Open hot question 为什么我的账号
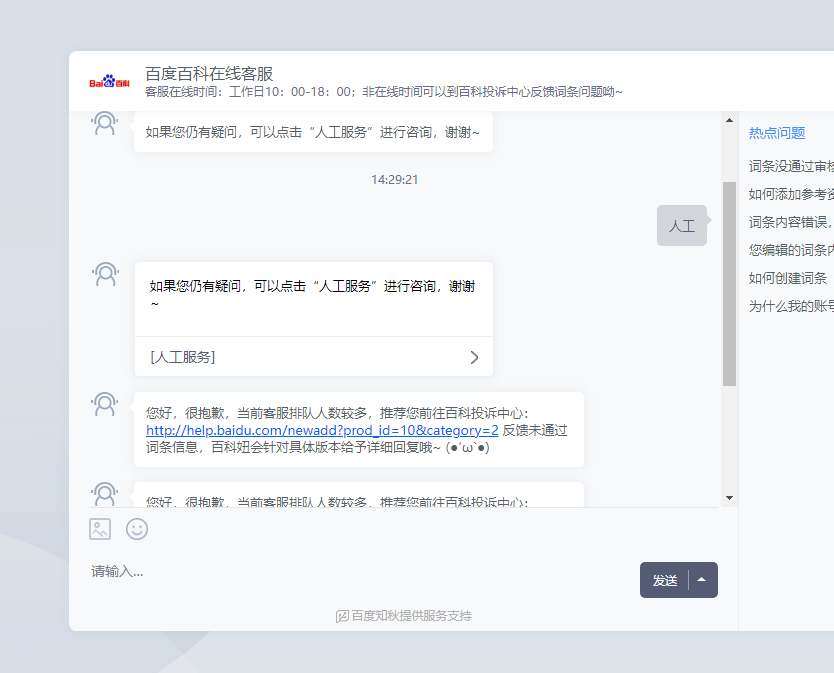 (x=791, y=306)
